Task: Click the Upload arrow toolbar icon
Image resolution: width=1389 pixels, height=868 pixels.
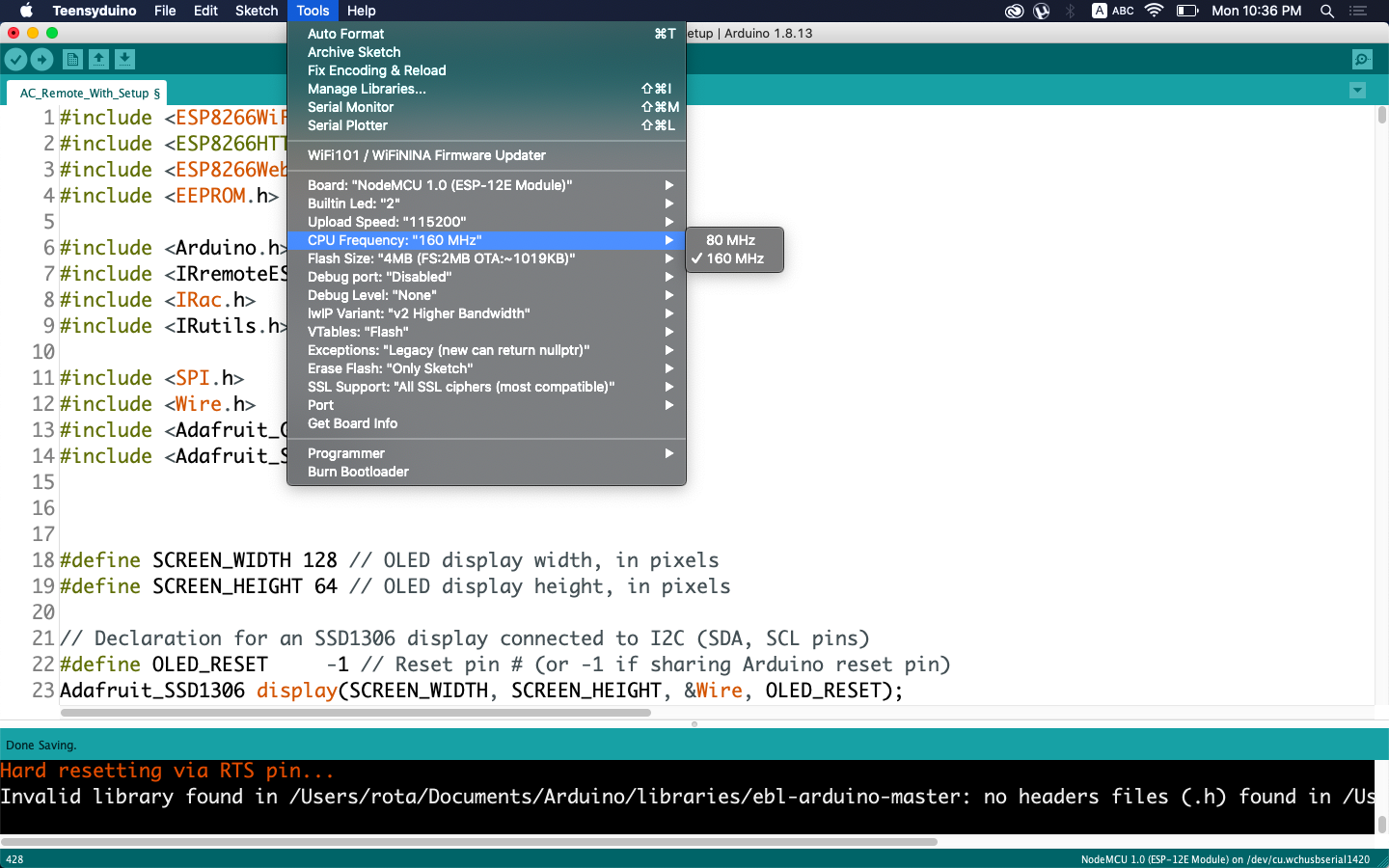Action: point(41,60)
